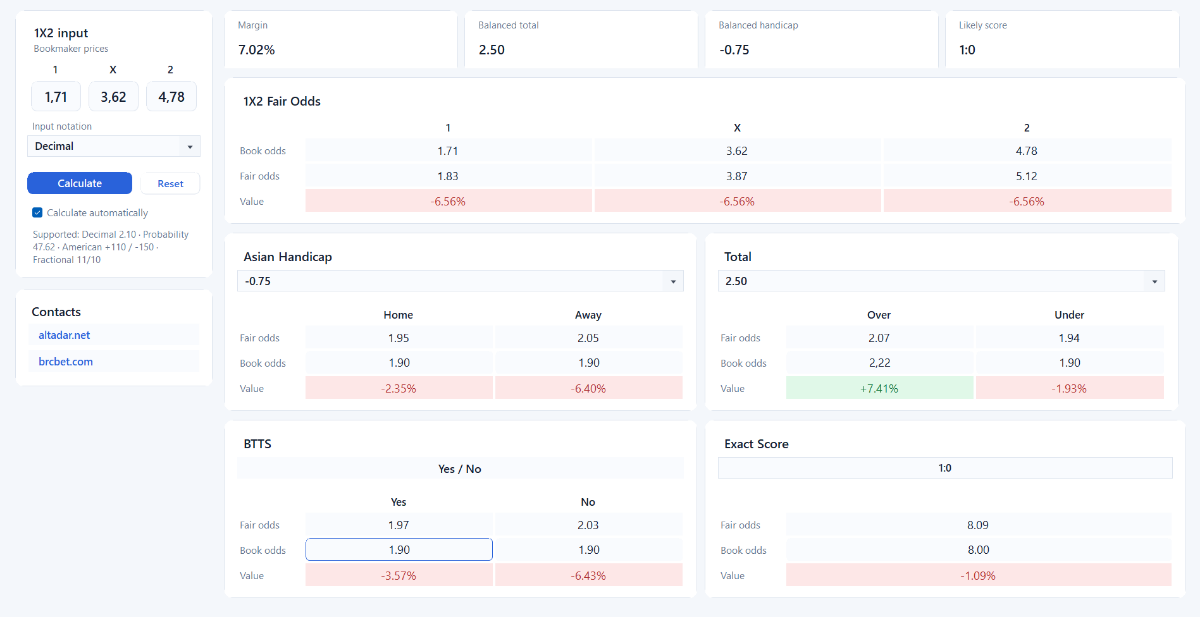Click the home win odds input 1,71
This screenshot has height=617, width=1200.
[x=56, y=97]
